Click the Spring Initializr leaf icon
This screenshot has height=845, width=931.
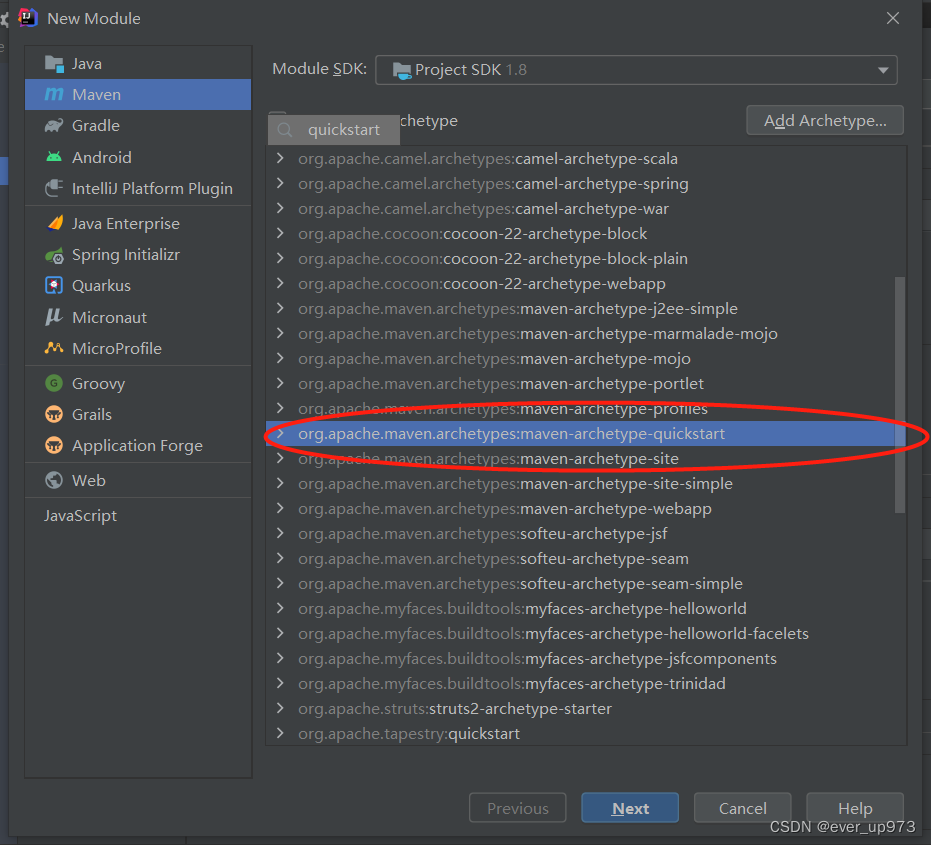54,255
